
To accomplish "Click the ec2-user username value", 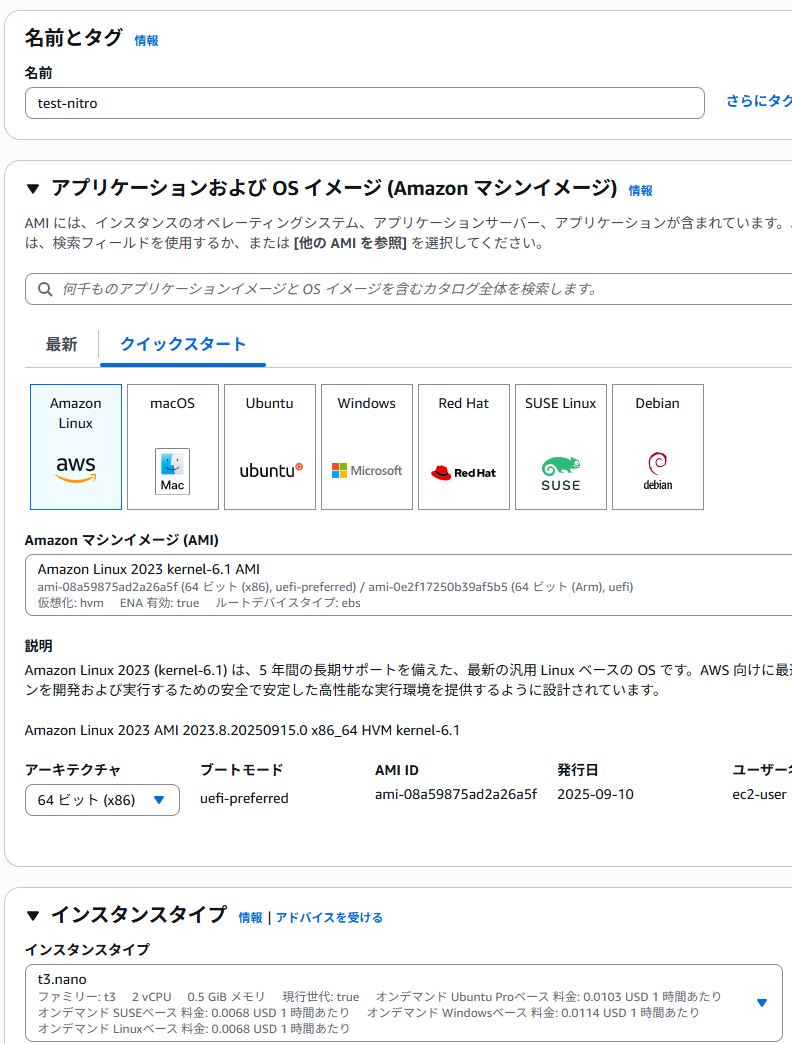I will [x=759, y=794].
